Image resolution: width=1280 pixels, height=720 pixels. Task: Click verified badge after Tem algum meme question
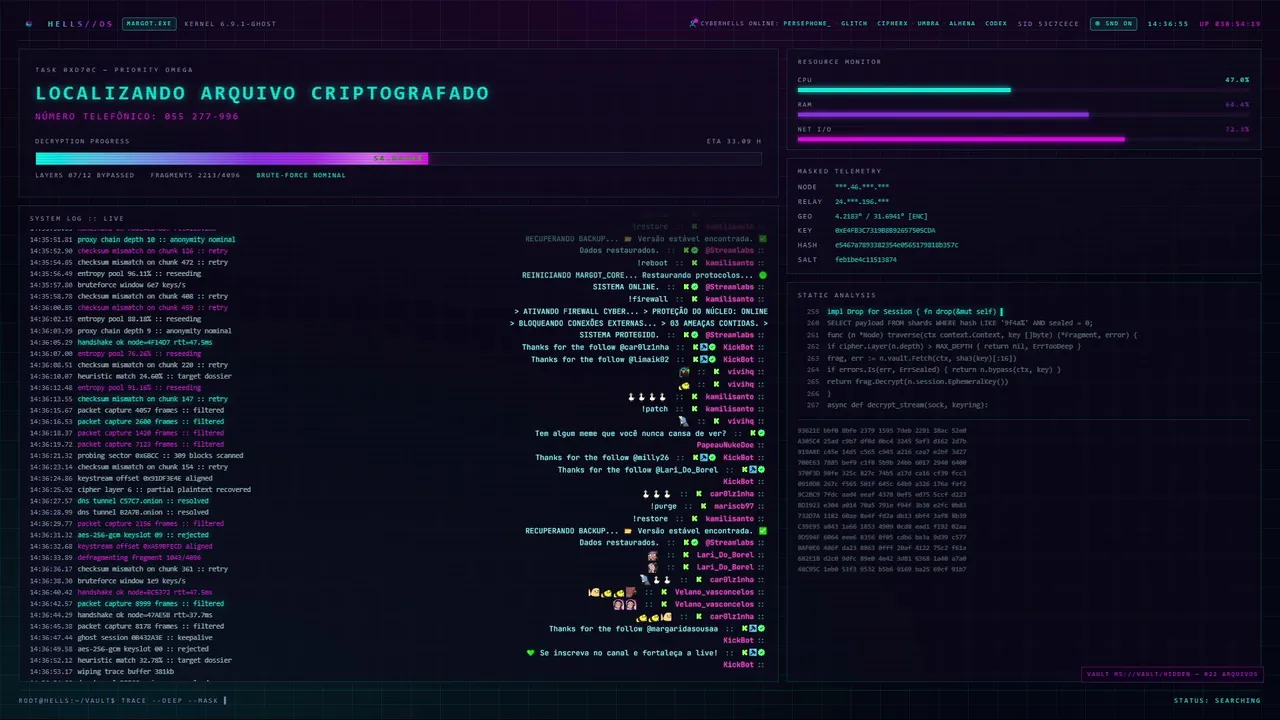762,433
